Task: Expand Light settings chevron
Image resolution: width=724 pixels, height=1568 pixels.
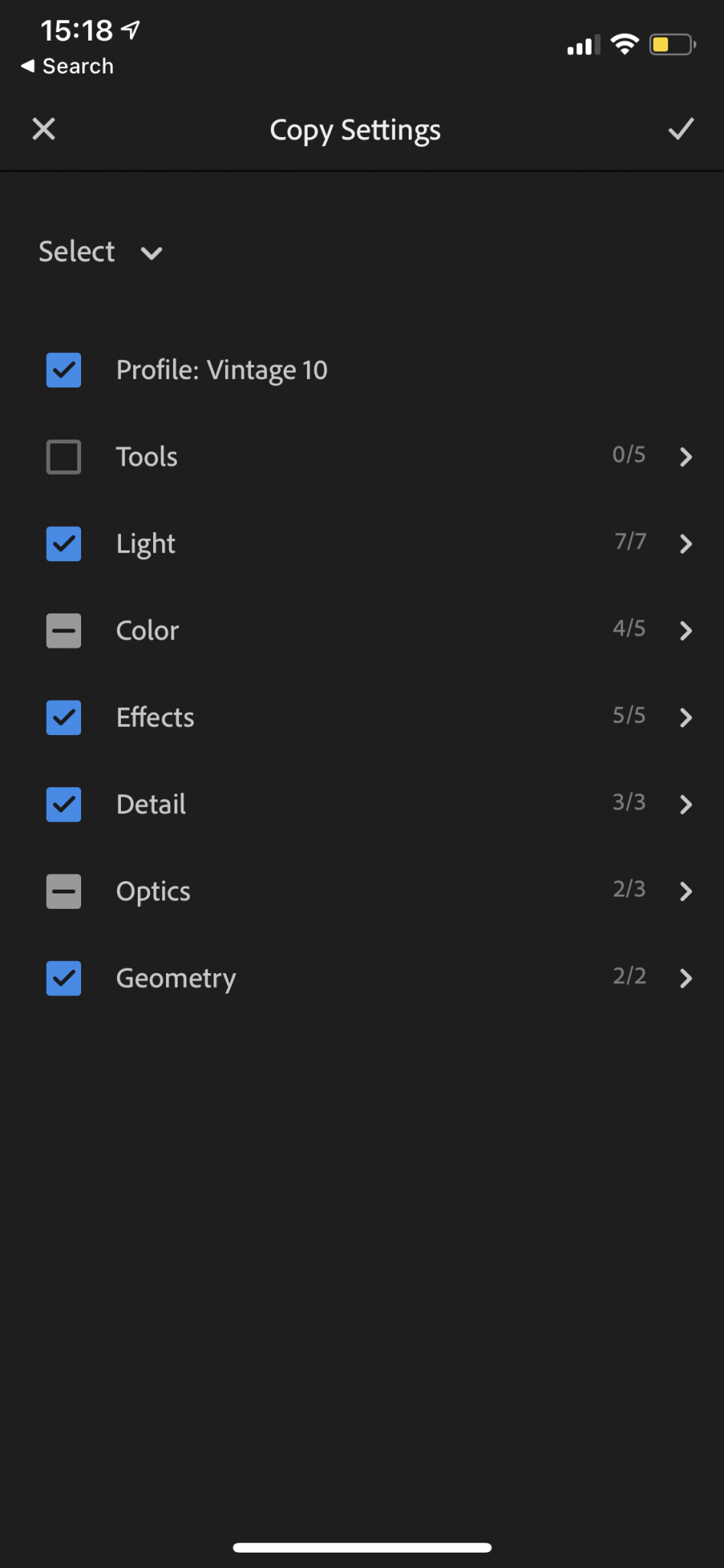Action: [x=686, y=544]
